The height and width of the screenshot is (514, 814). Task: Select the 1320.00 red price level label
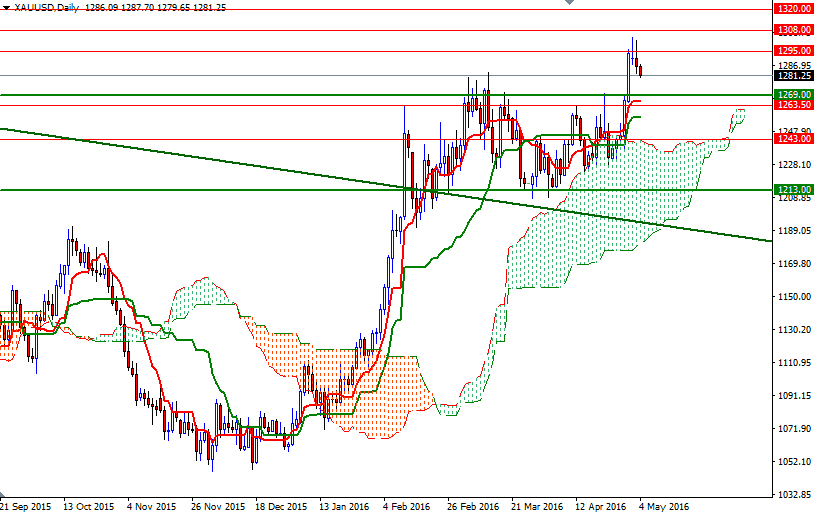(x=793, y=9)
